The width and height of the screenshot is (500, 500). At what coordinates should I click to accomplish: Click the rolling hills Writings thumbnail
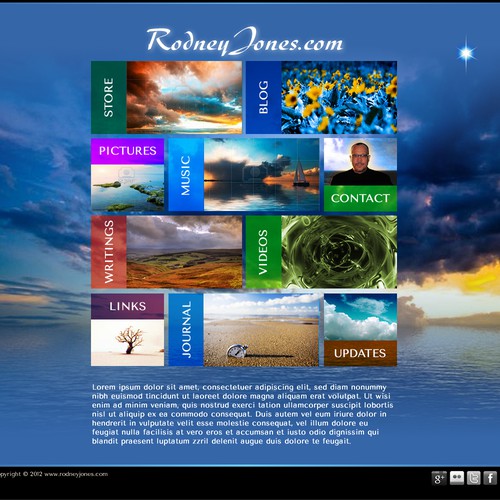(x=184, y=252)
